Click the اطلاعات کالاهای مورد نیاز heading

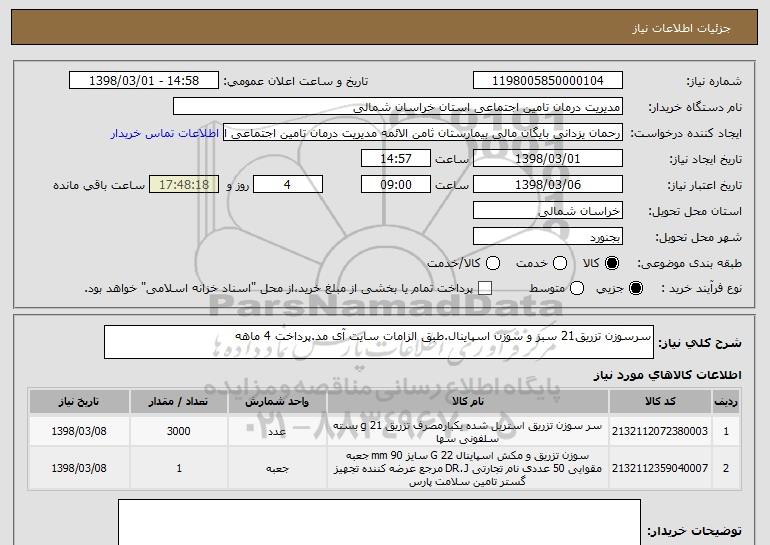click(667, 375)
